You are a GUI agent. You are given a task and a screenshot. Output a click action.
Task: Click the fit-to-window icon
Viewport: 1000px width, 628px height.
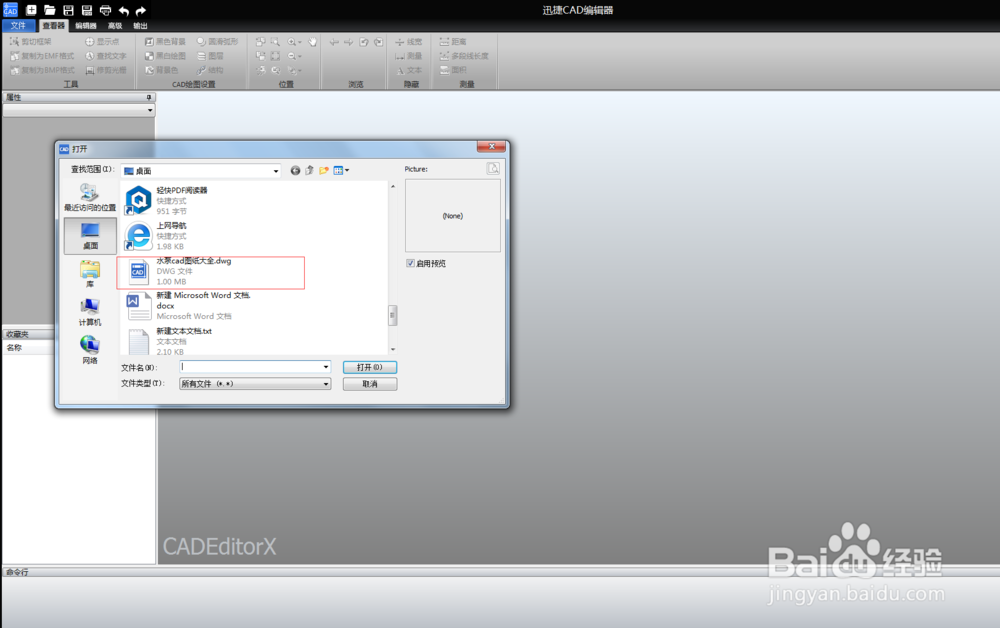(276, 56)
